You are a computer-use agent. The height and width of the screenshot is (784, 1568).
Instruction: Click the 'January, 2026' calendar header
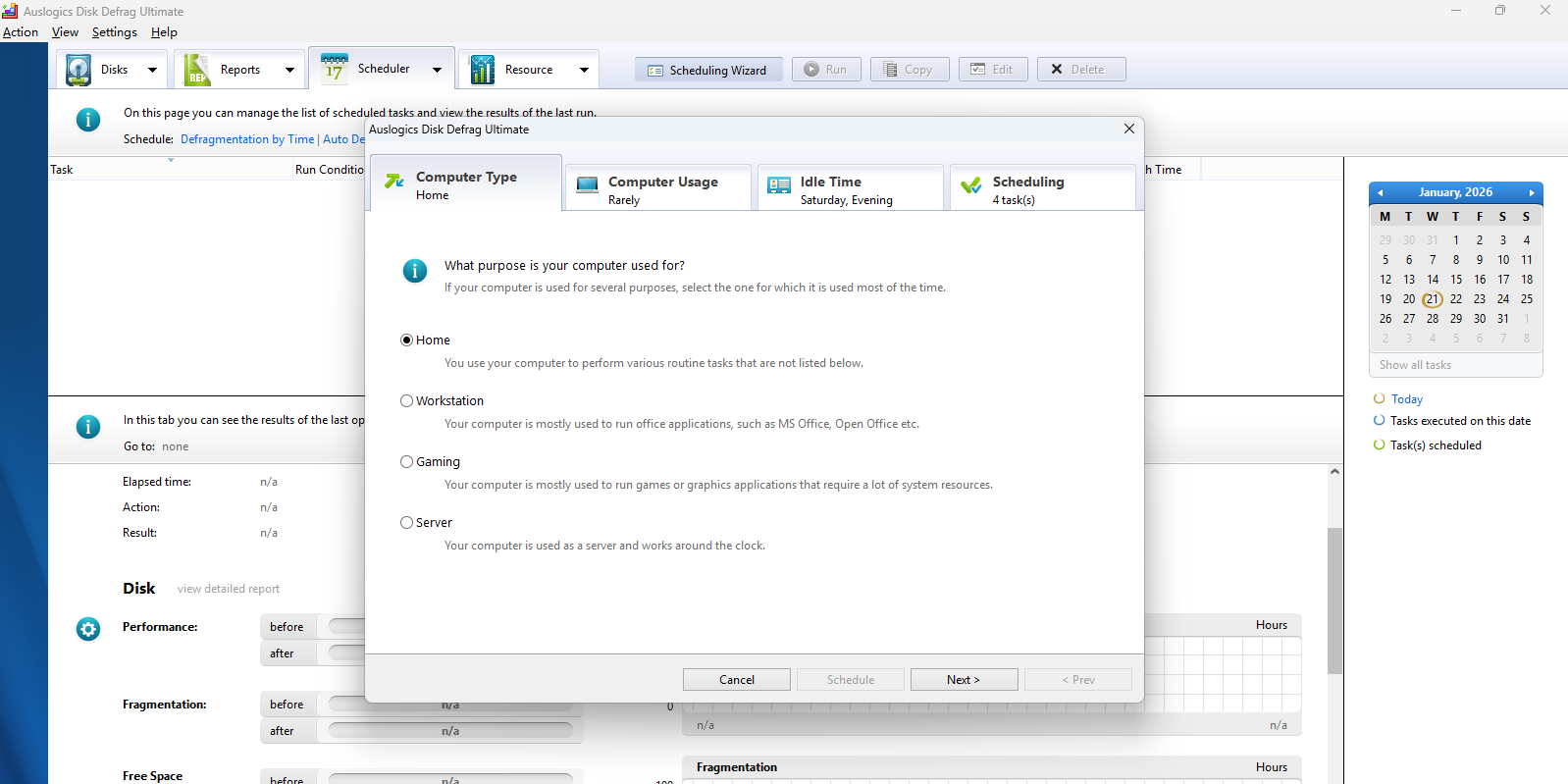(1455, 192)
